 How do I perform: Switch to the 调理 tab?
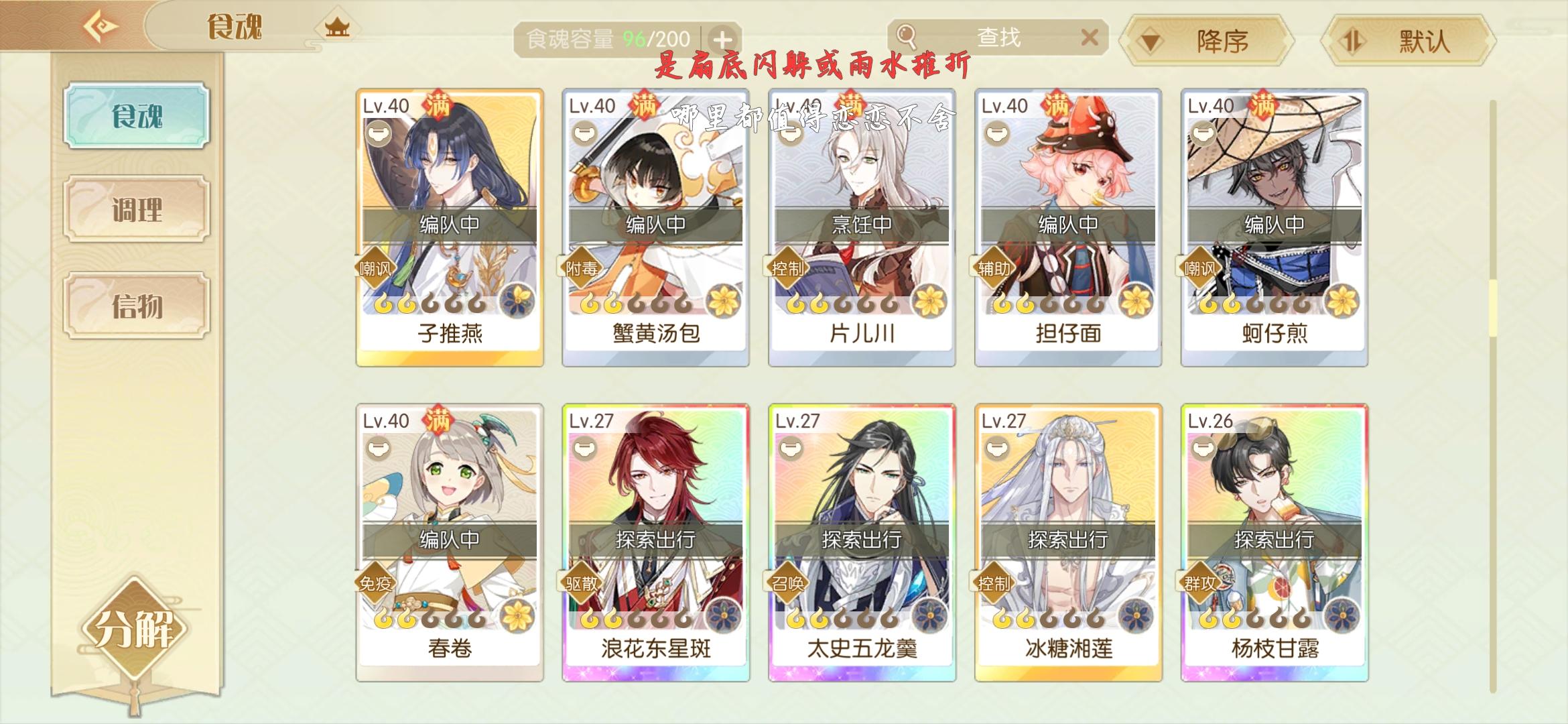pyautogui.click(x=137, y=210)
